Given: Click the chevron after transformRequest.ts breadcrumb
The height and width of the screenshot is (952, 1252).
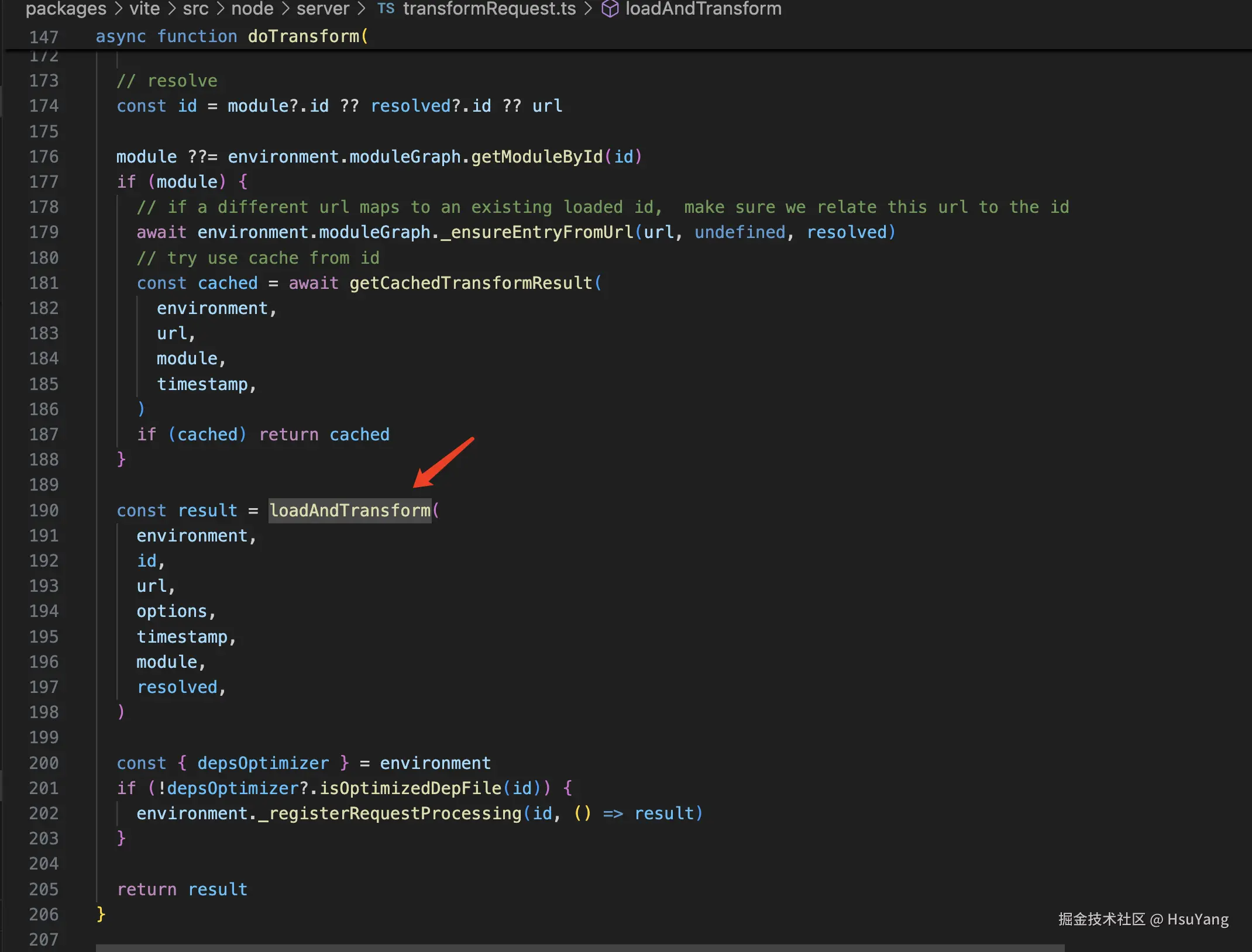Looking at the screenshot, I should tap(588, 9).
